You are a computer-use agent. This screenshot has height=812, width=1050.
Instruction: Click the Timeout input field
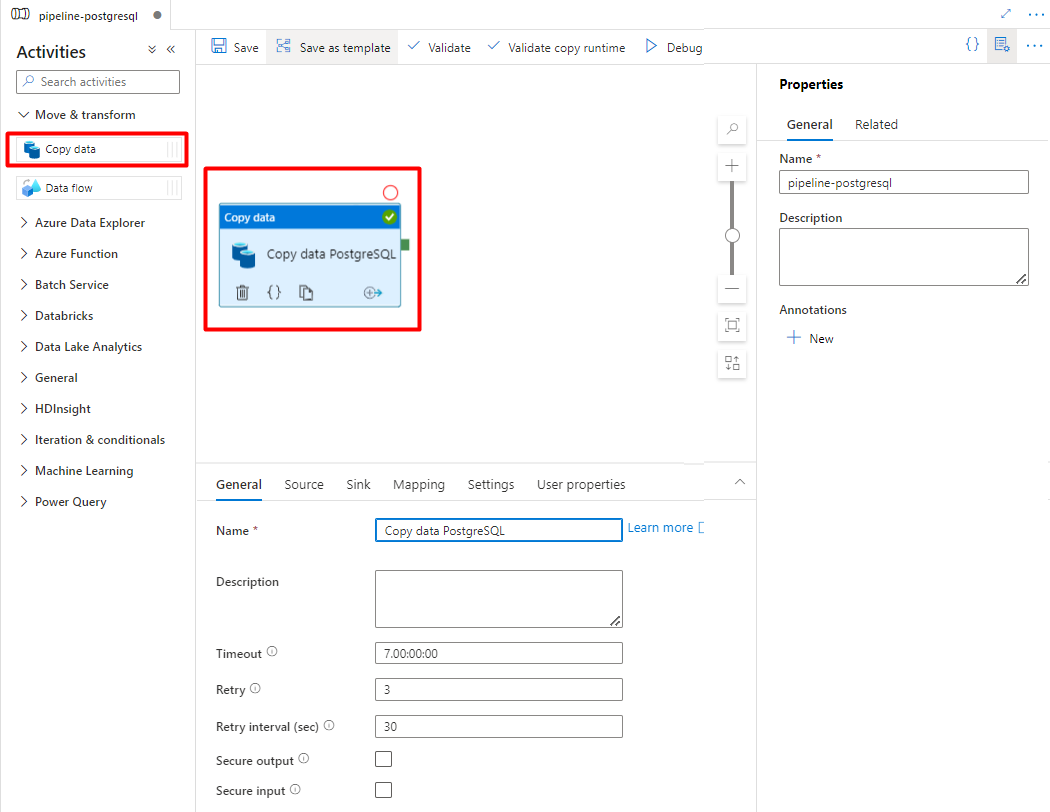tap(498, 653)
